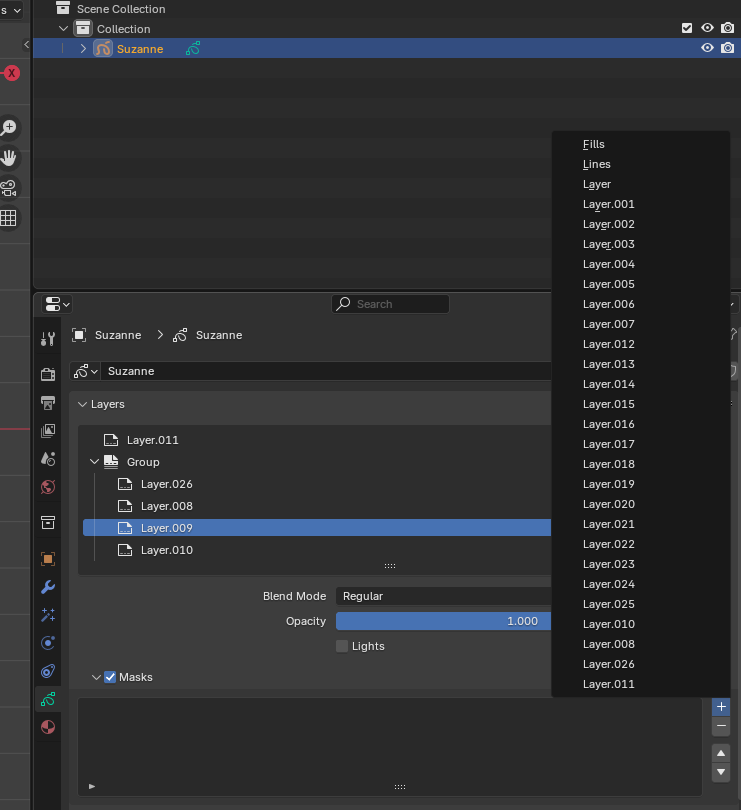The image size is (741, 810).
Task: Open the Output properties tab
Action: tap(48, 402)
